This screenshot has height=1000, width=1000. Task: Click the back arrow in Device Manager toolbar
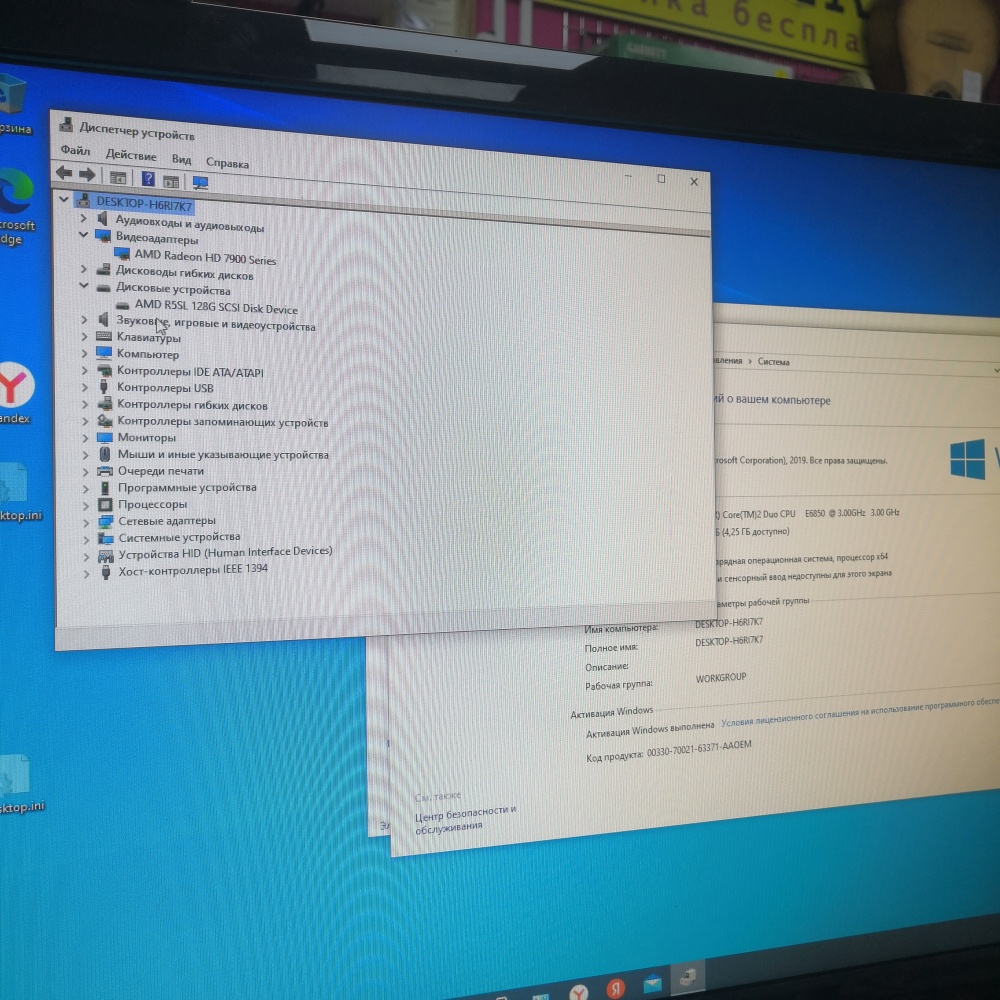tap(64, 176)
